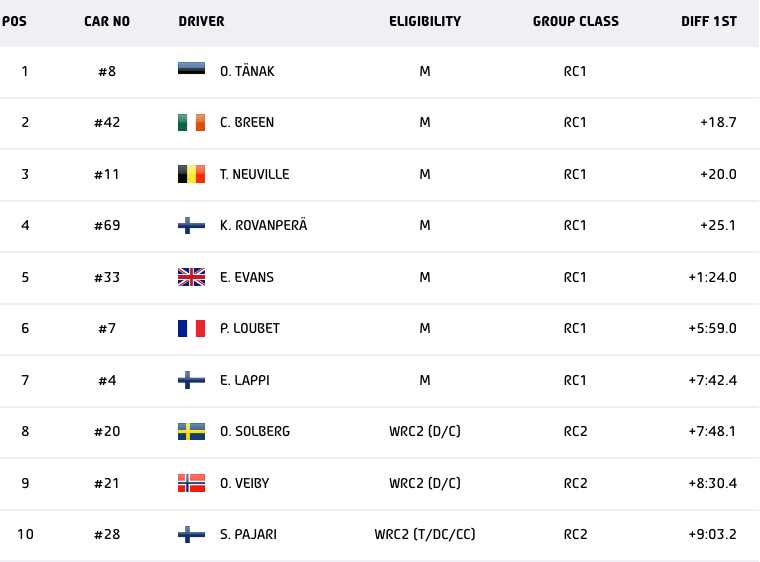
Task: Click the Irish flag beside C. Breen
Action: pyautogui.click(x=191, y=122)
